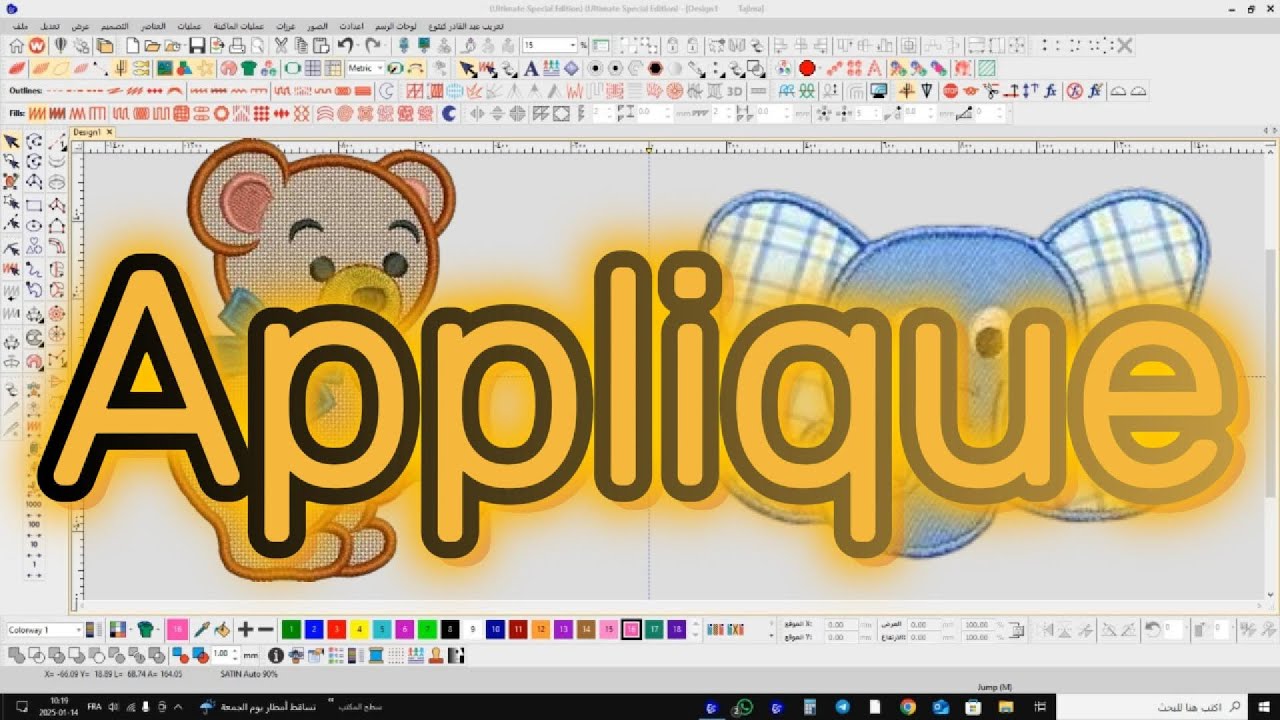Click the plus icon to add a color
Screen dimensions: 1280x720
(x=245, y=629)
